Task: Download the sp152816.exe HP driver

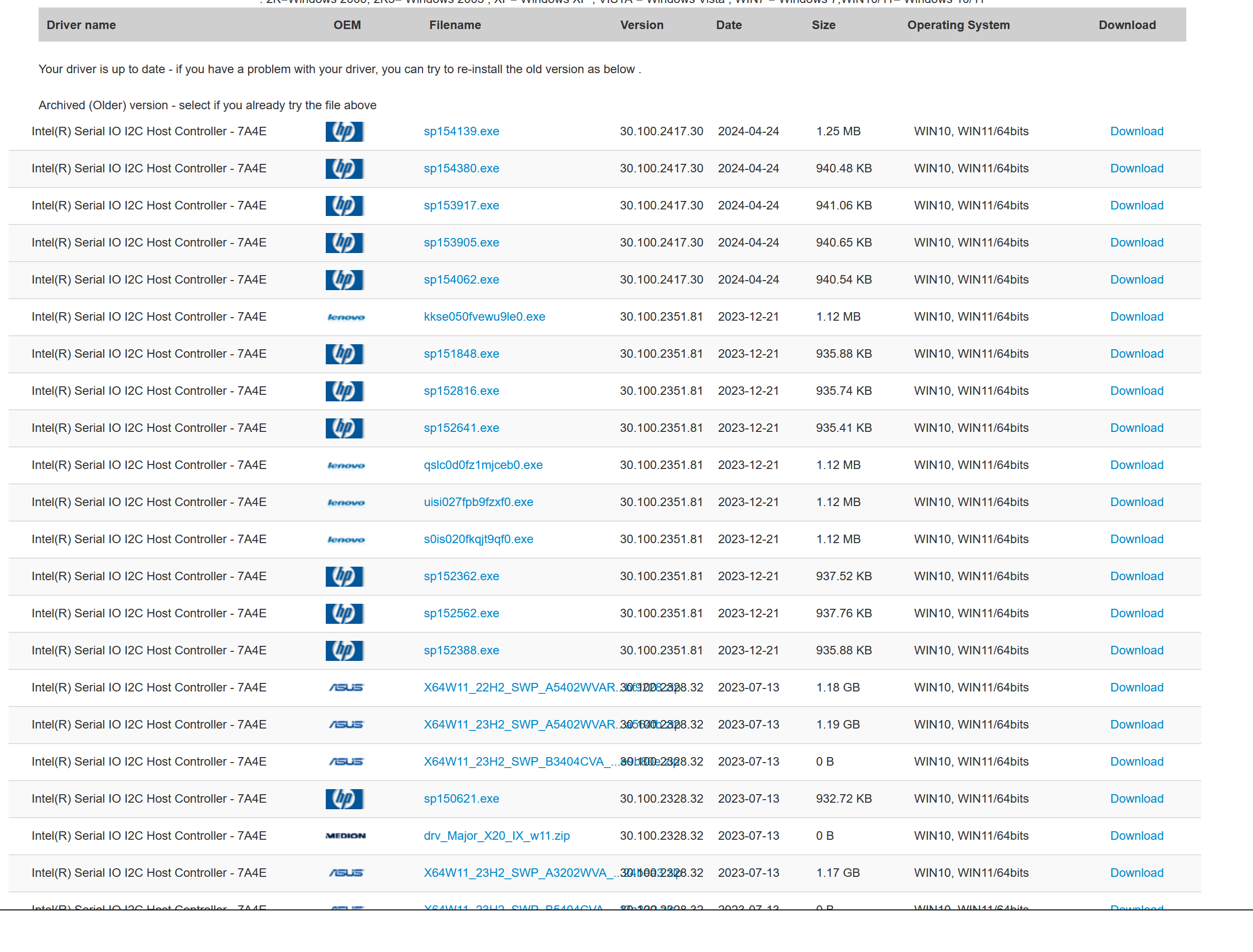Action: 1136,391
